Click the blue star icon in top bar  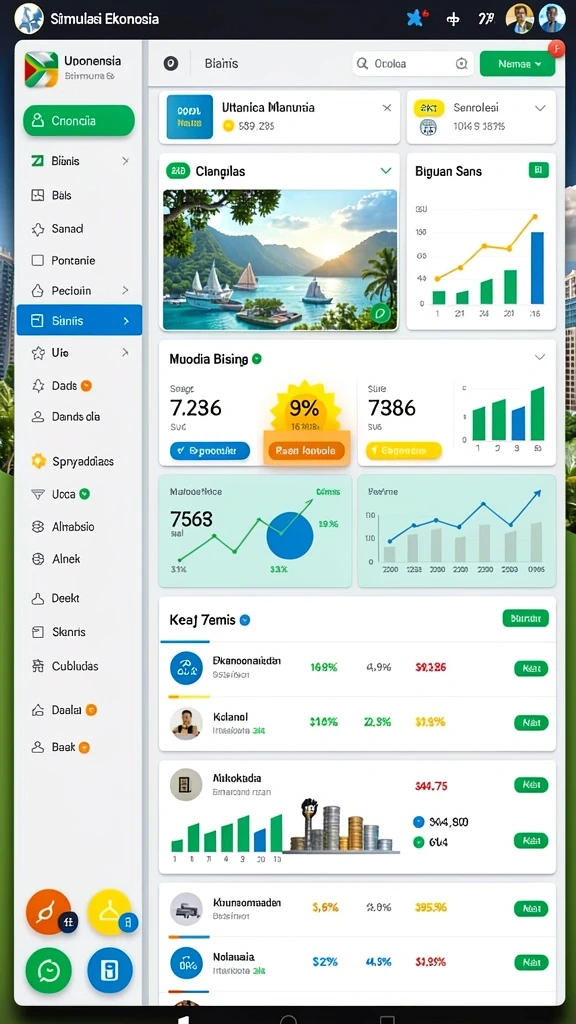coord(415,18)
